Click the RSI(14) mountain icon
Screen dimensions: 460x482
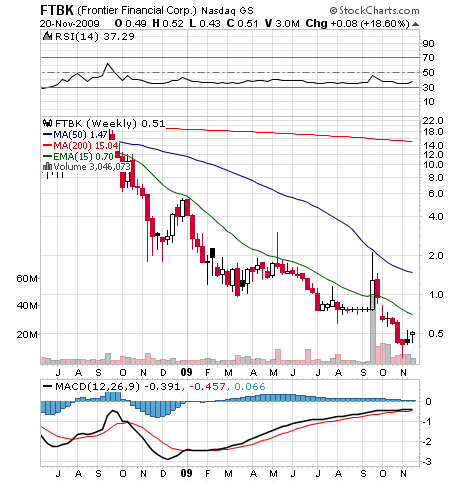click(48, 36)
